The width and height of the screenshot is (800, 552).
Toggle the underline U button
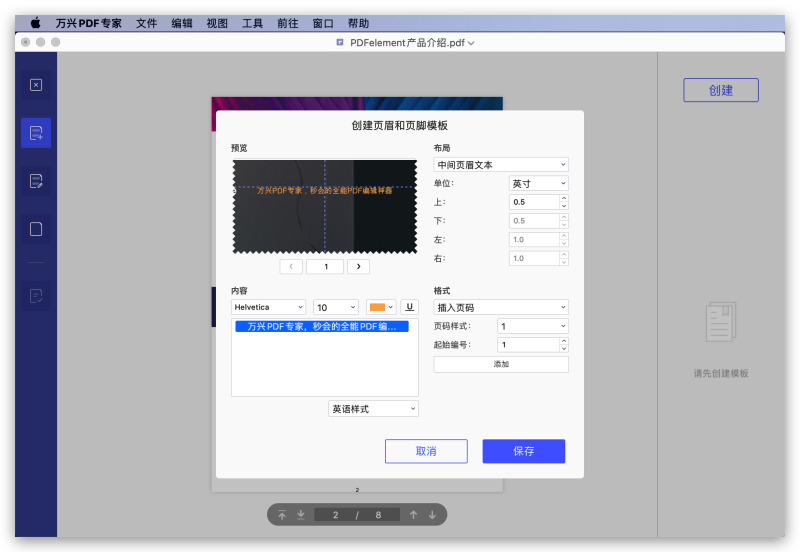click(409, 307)
